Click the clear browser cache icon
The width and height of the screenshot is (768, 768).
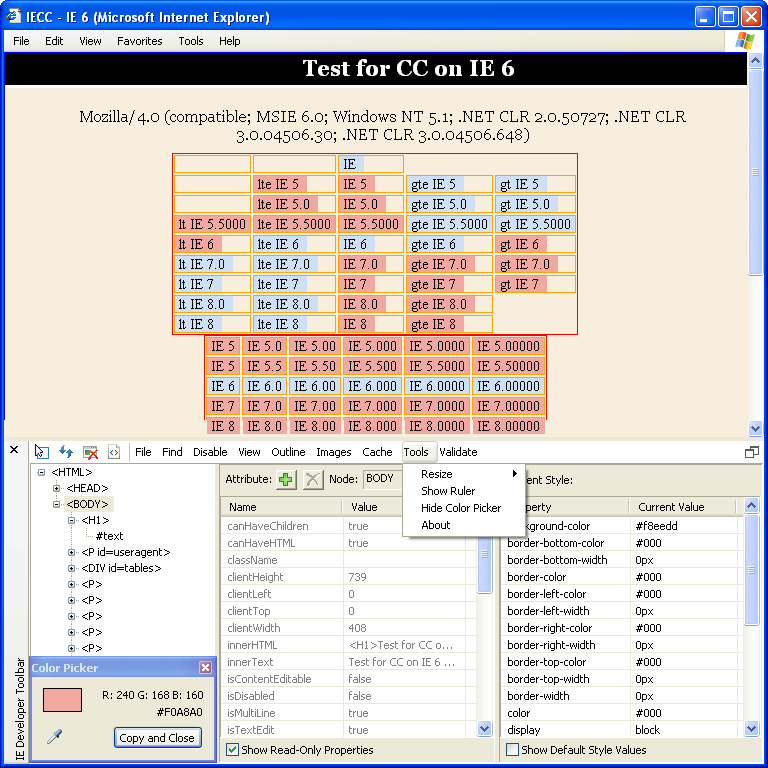coord(90,452)
